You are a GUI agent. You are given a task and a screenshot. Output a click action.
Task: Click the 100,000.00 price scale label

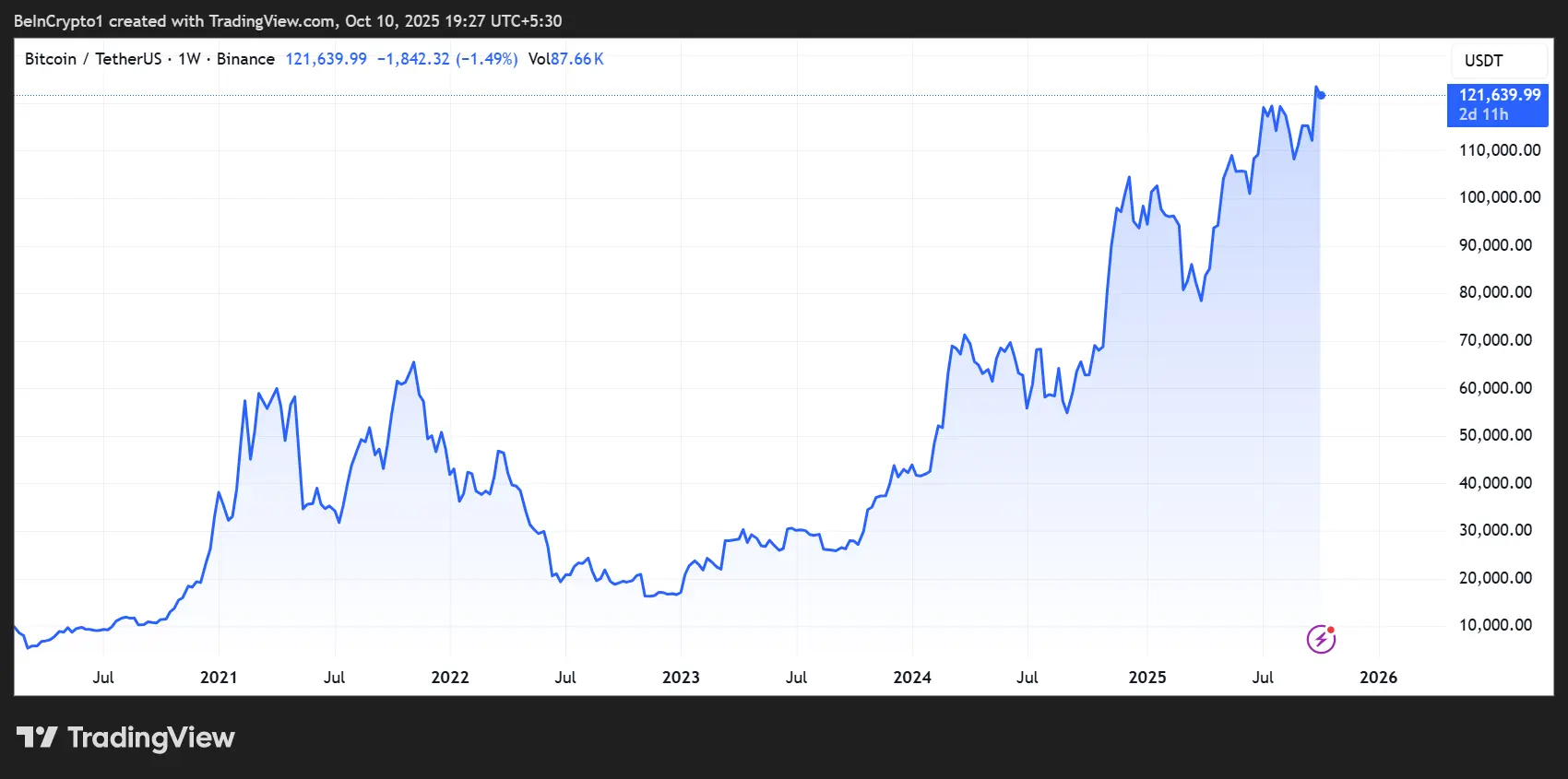coord(1499,197)
